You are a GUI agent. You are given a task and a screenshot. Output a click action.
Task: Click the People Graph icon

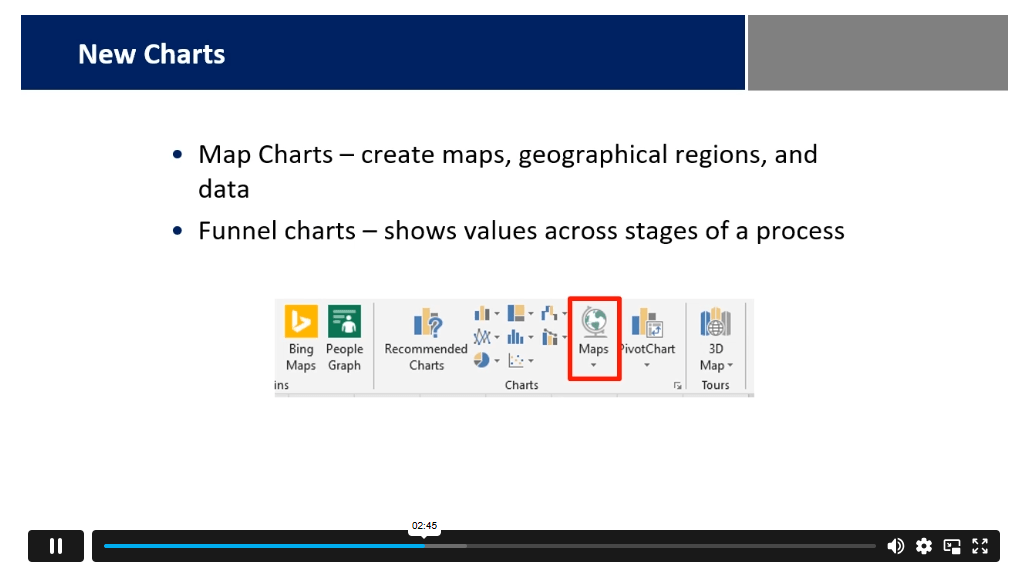click(344, 321)
